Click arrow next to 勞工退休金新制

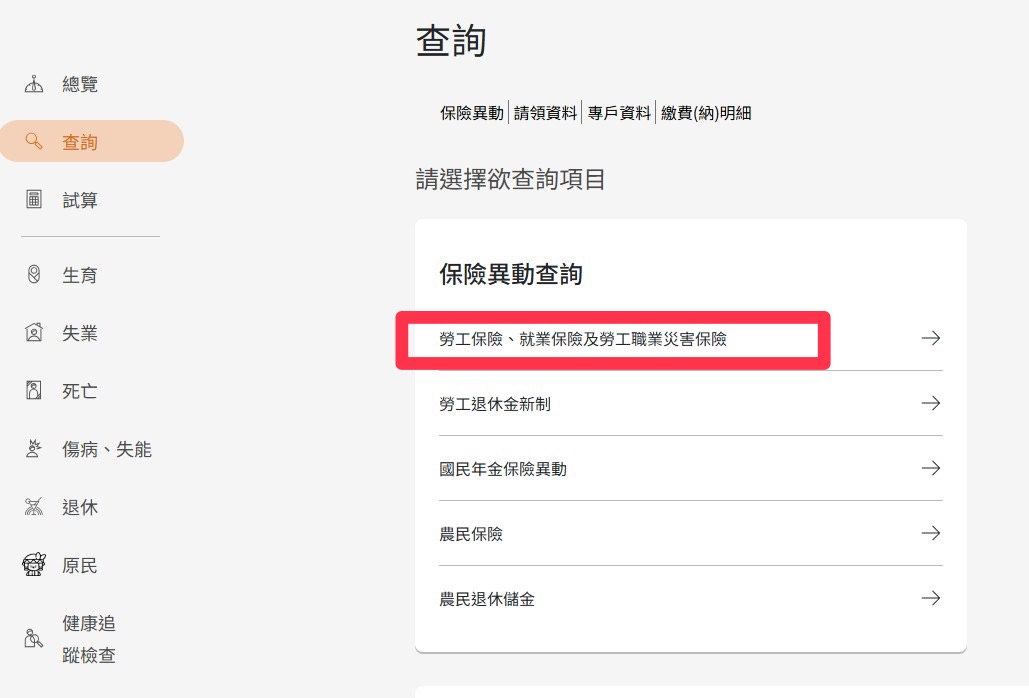pyautogui.click(x=930, y=404)
